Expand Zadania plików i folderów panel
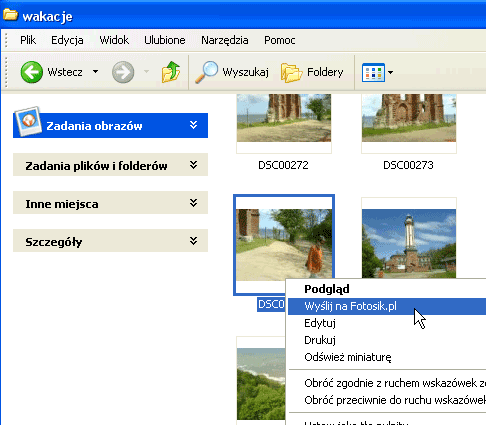The width and height of the screenshot is (486, 425). tap(193, 165)
